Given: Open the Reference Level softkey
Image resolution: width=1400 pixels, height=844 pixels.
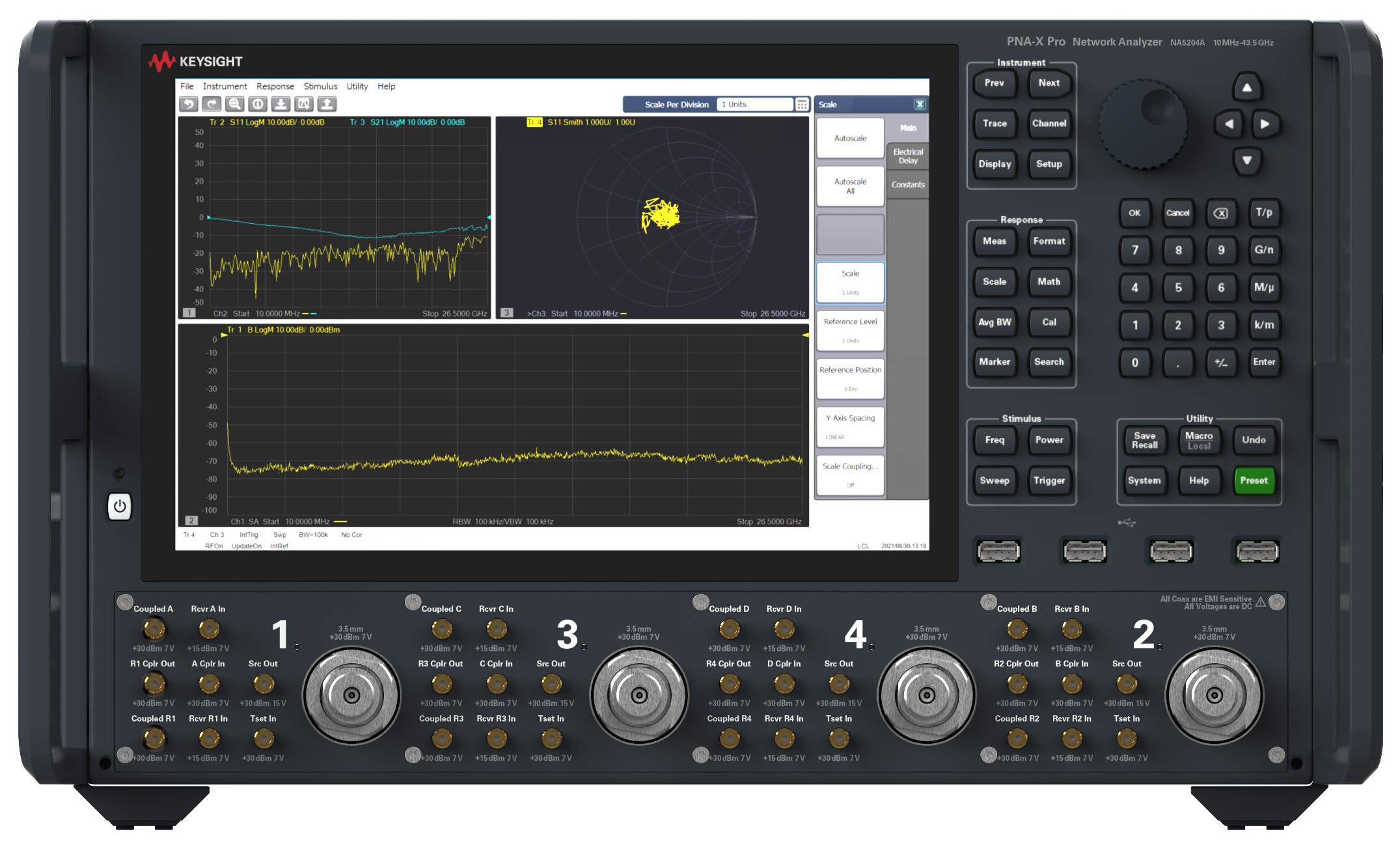Looking at the screenshot, I should pyautogui.click(x=850, y=330).
